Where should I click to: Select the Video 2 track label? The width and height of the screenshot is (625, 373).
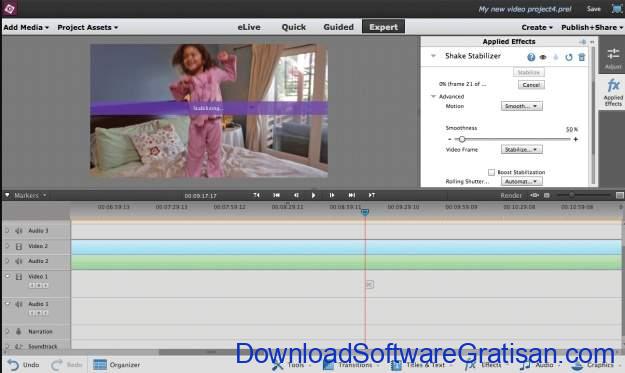38,246
